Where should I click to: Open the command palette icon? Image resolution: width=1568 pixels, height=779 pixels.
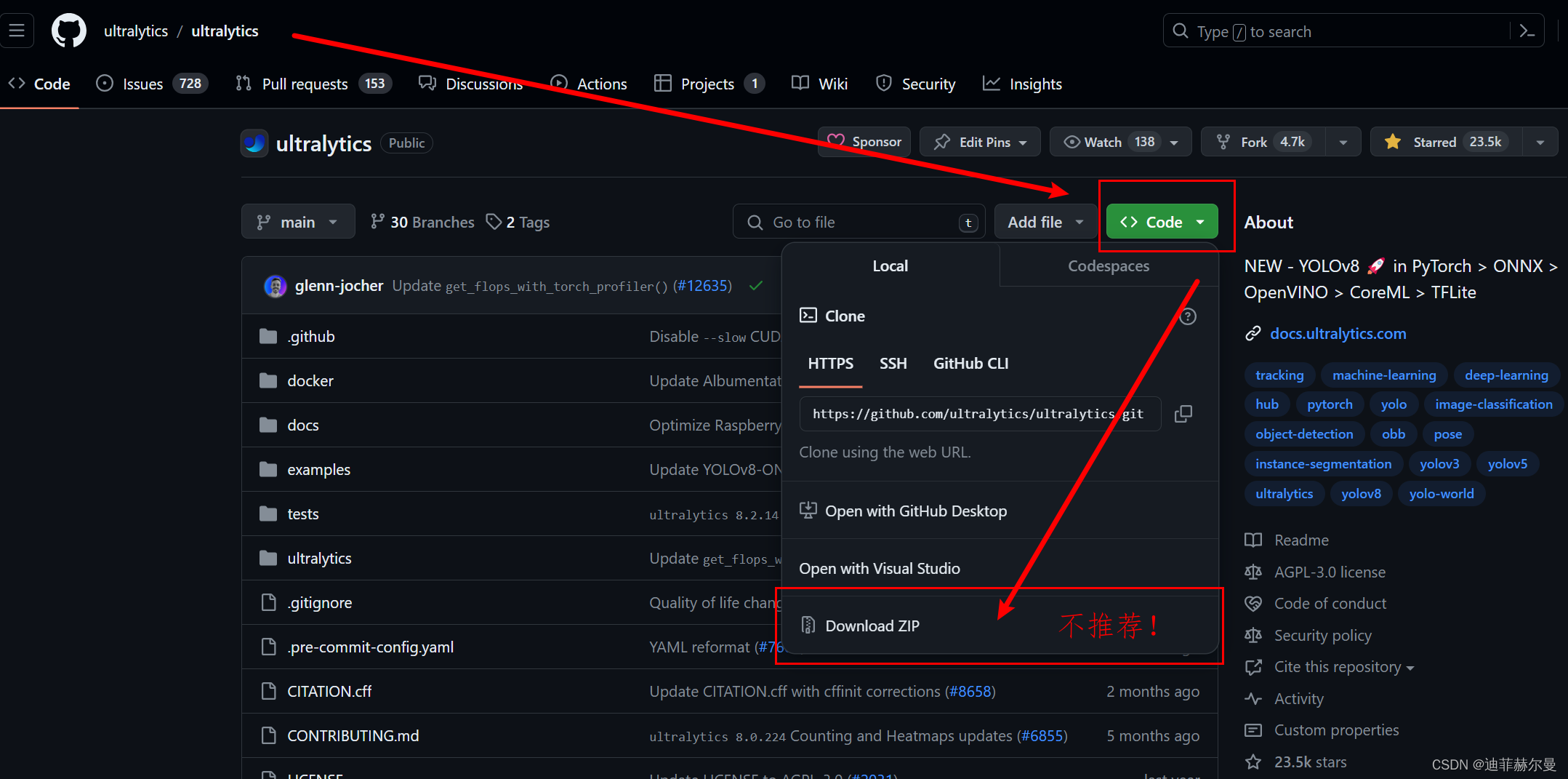pos(1527,31)
